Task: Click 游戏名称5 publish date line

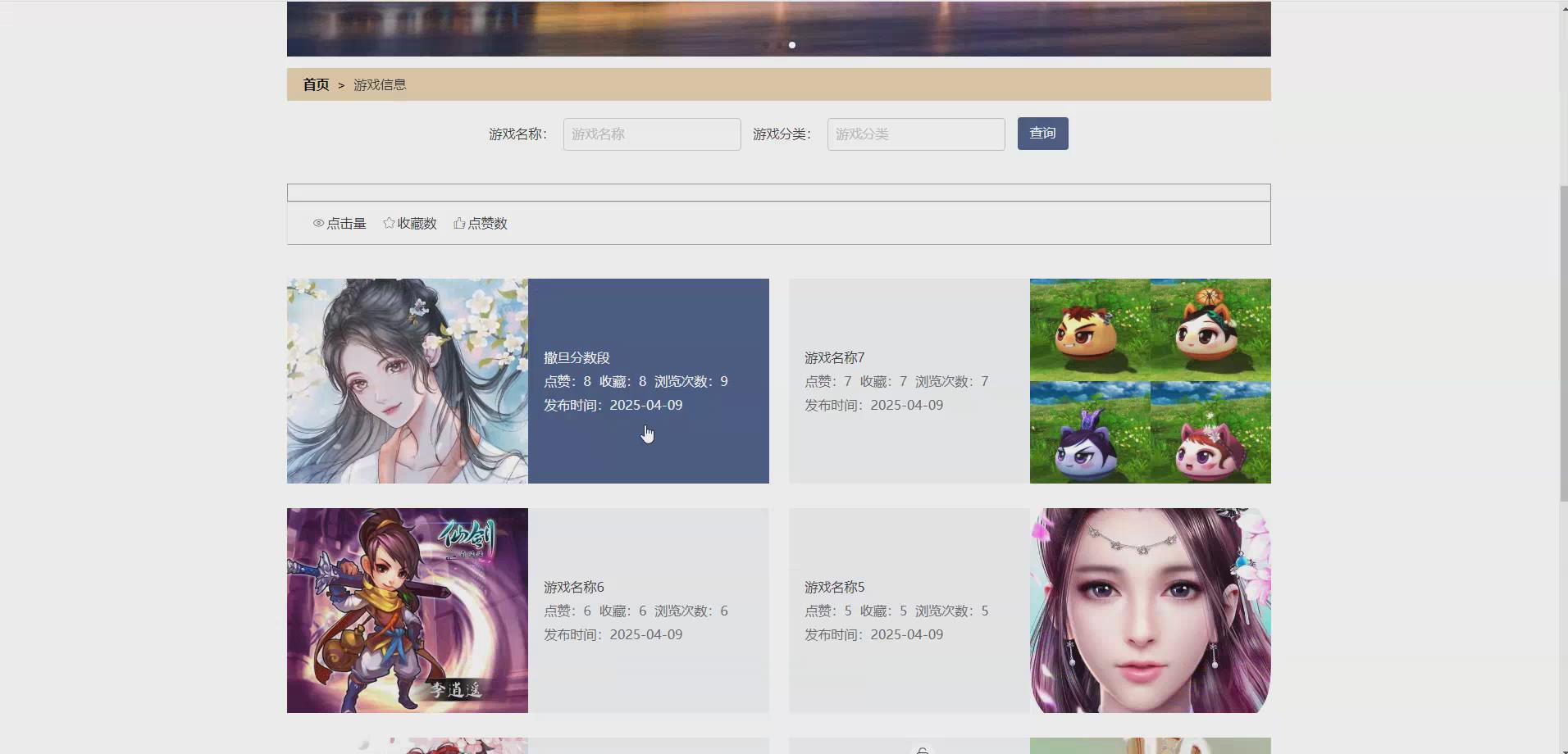Action: [873, 634]
